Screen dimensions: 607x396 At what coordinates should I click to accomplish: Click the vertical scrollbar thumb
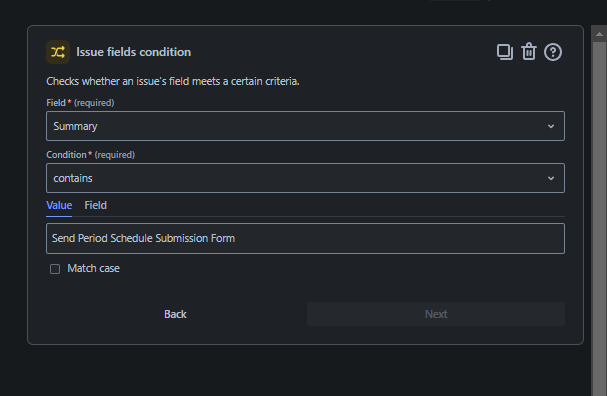pyautogui.click(x=599, y=219)
